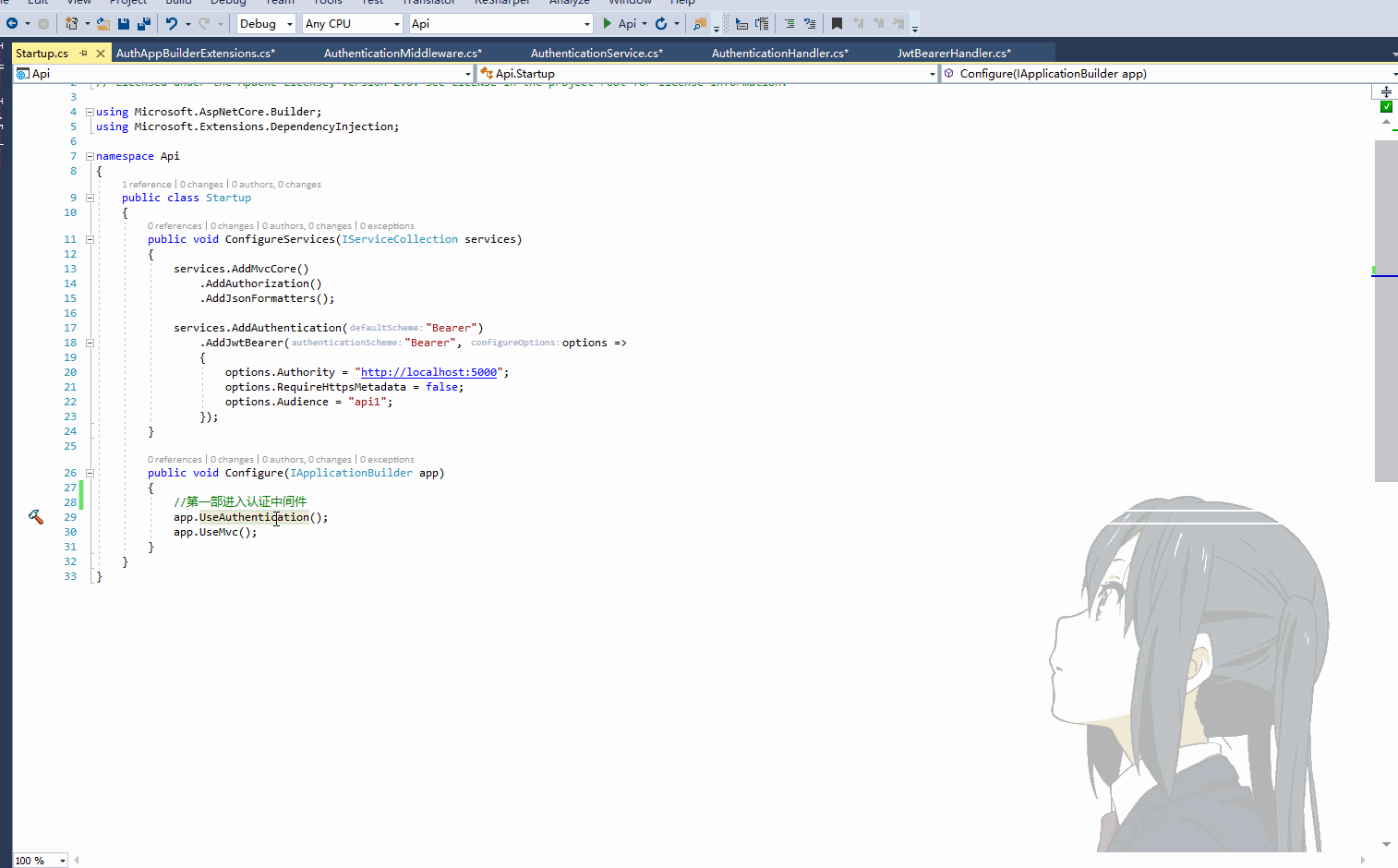Click the Uncomment selected lines icon
The image size is (1398, 868).
tap(810, 24)
